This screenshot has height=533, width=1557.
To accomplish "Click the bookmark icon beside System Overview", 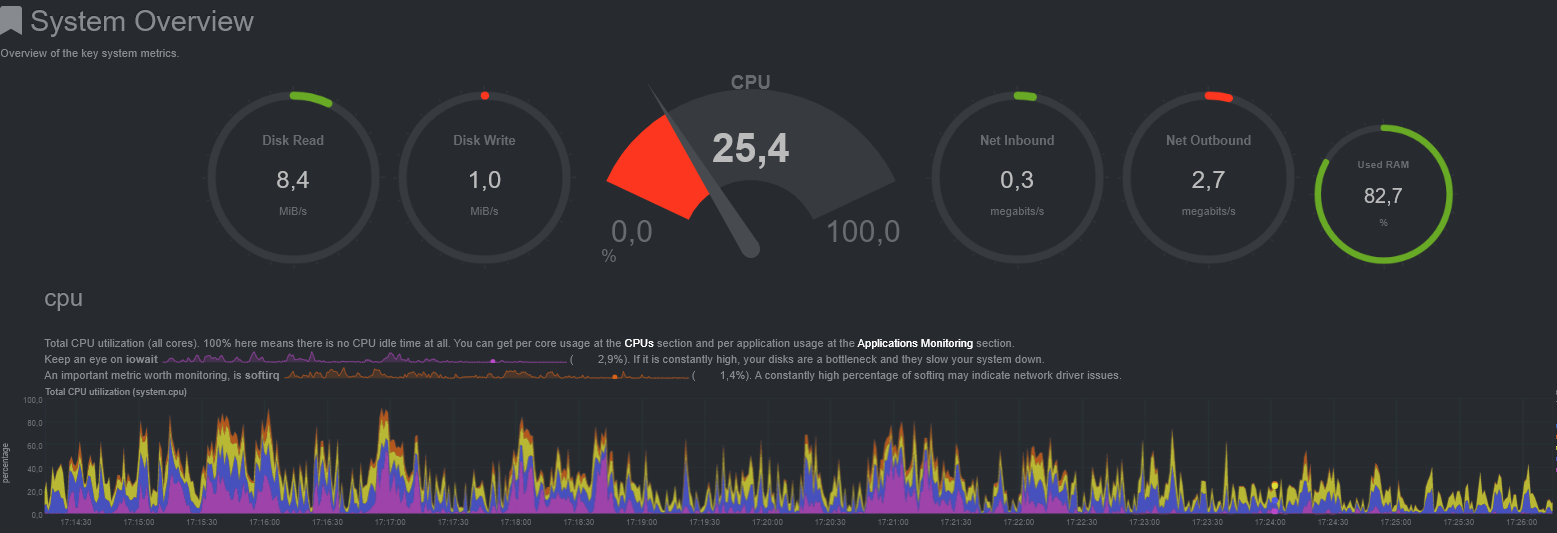I will (11, 21).
